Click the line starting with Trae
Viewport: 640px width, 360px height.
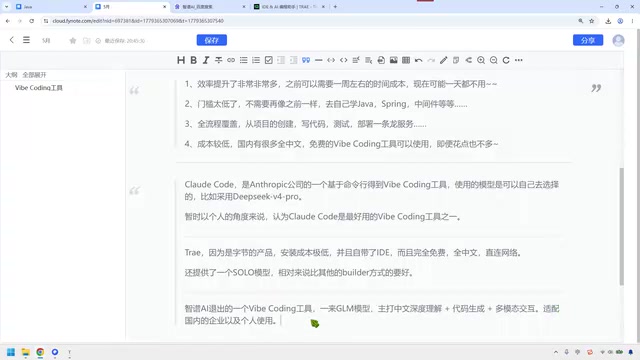pyautogui.click(x=353, y=253)
